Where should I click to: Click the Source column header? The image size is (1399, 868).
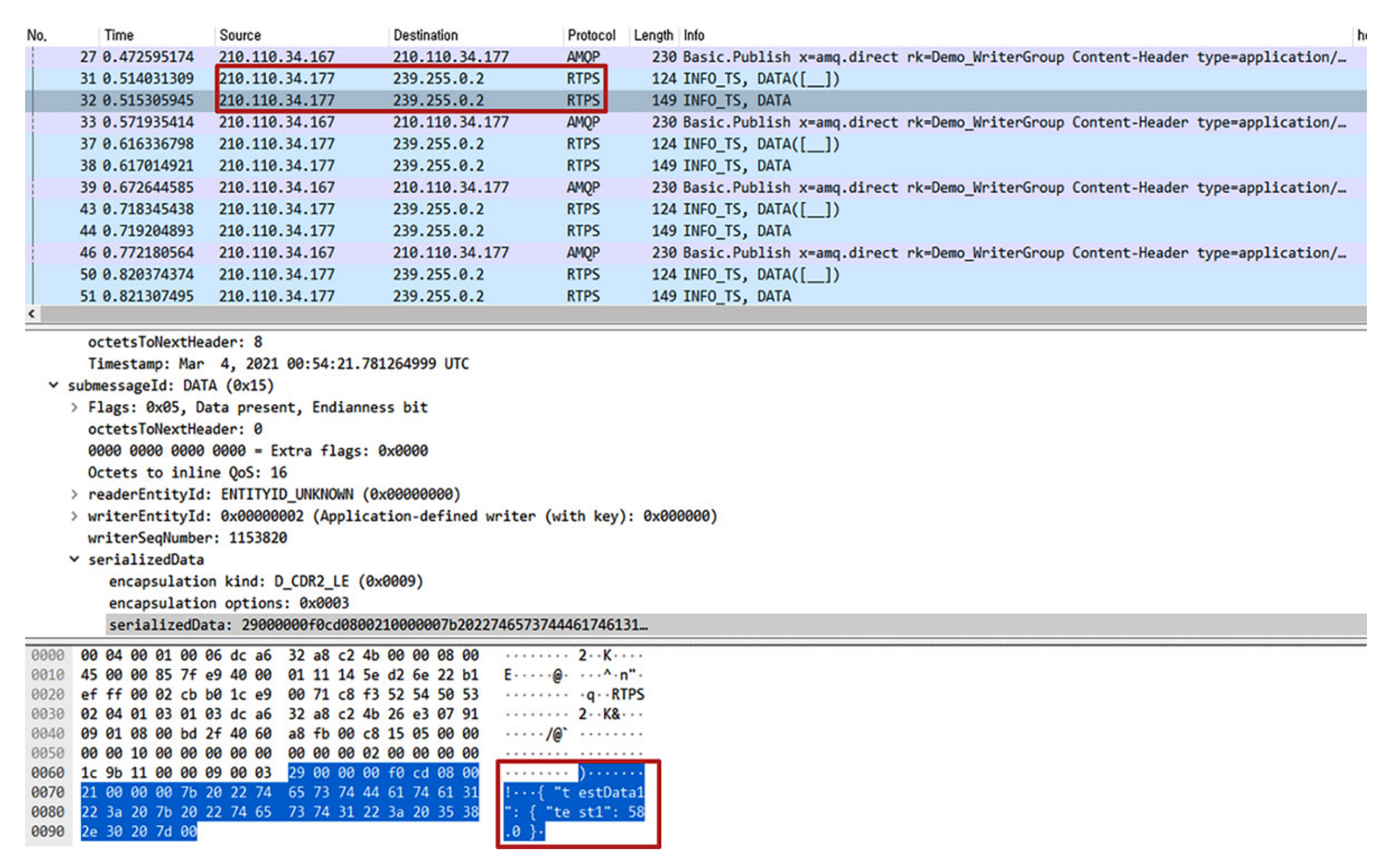(x=240, y=36)
